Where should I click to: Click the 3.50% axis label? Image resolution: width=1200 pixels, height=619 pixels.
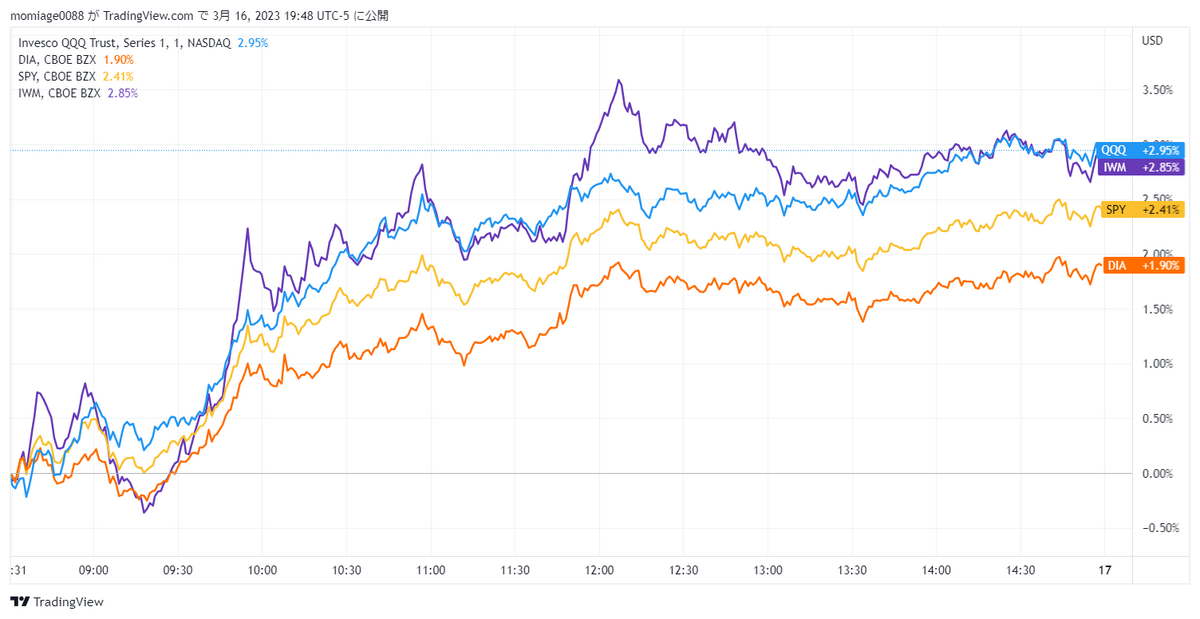tap(1156, 90)
